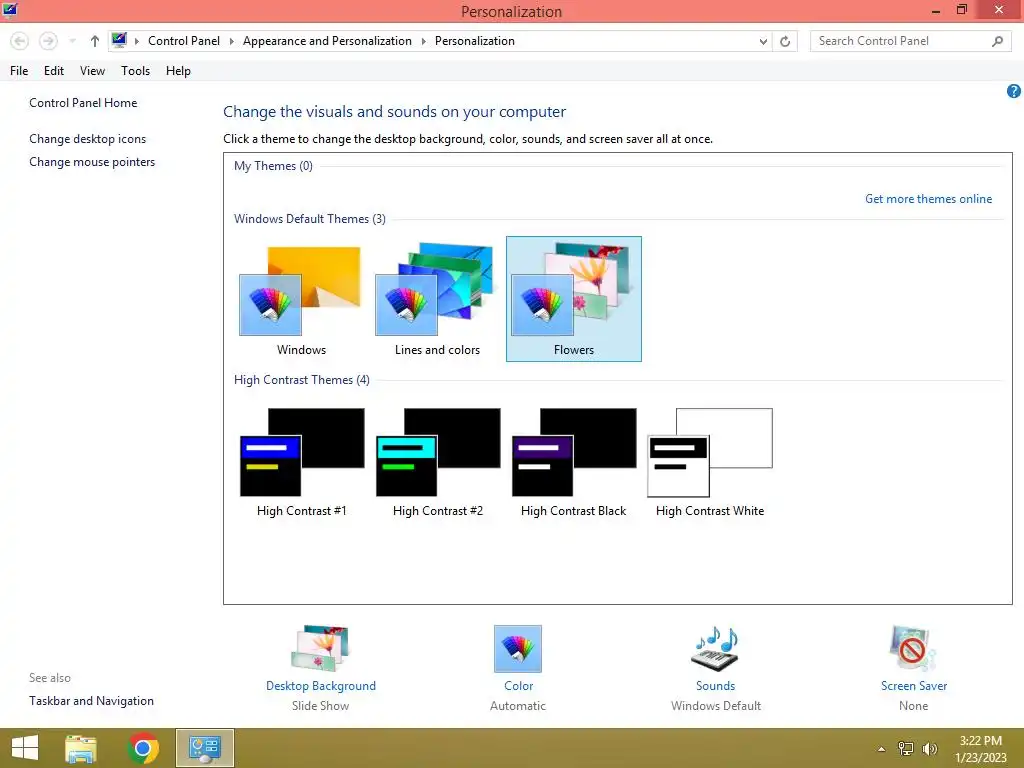Image resolution: width=1024 pixels, height=768 pixels.
Task: Click the window title bar icon
Action: (x=10, y=10)
